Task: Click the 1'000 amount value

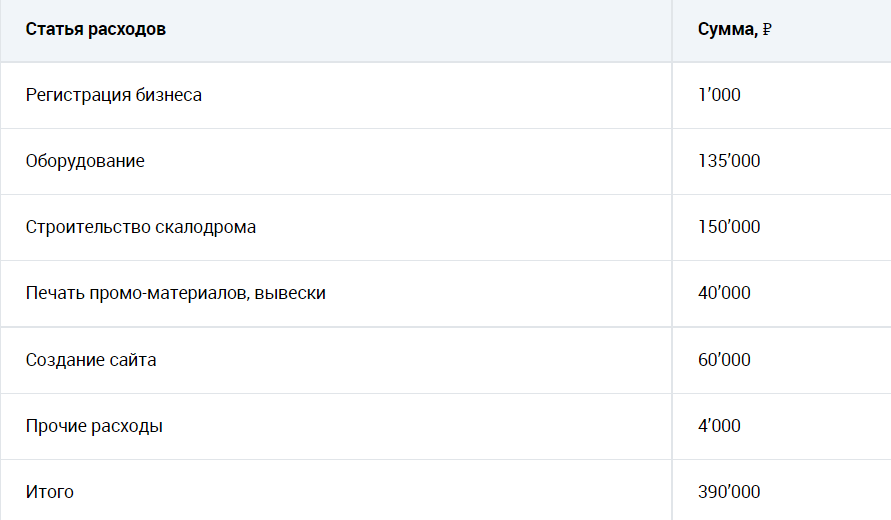Action: coord(719,94)
